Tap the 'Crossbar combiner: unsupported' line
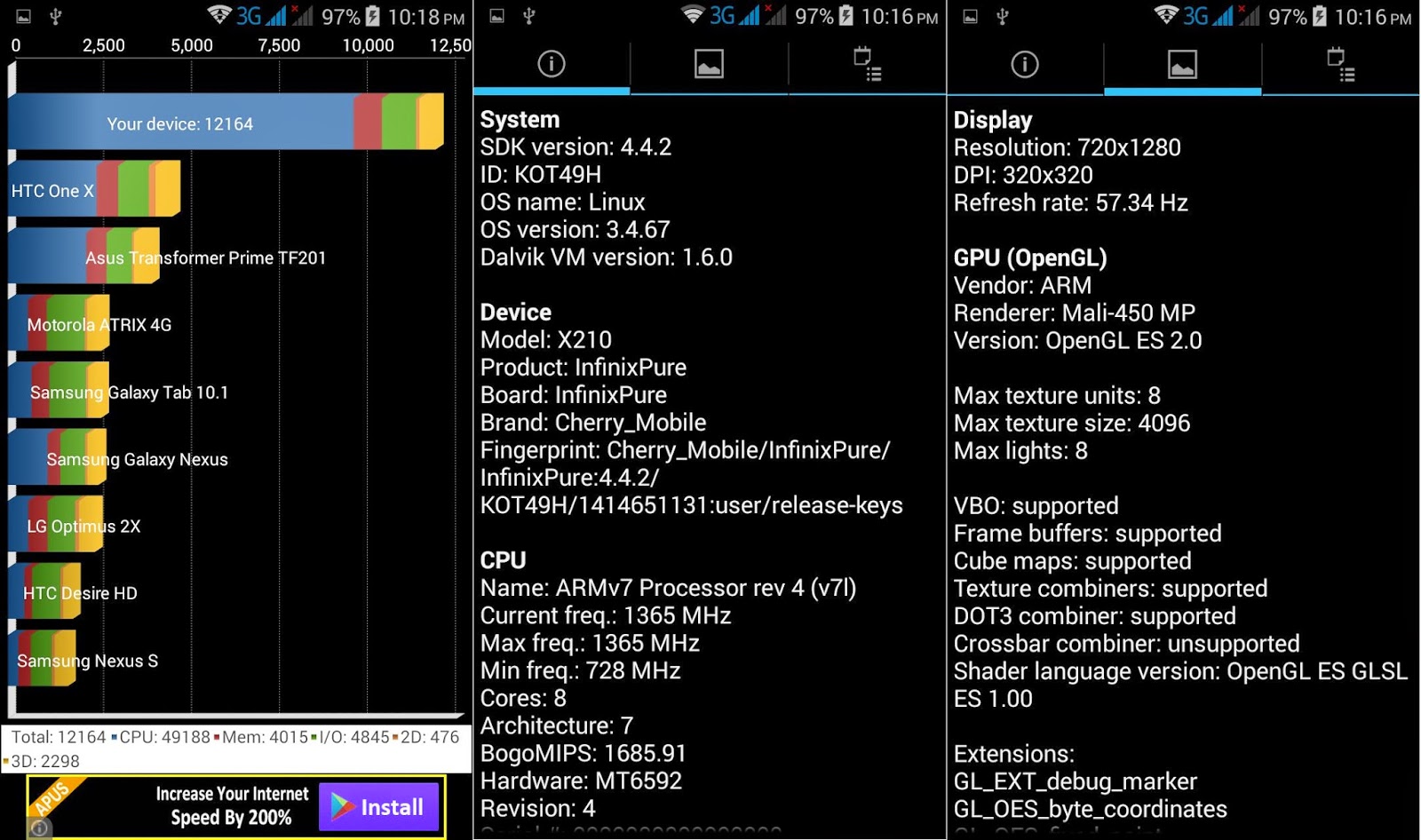This screenshot has width=1421, height=840. [x=1127, y=643]
